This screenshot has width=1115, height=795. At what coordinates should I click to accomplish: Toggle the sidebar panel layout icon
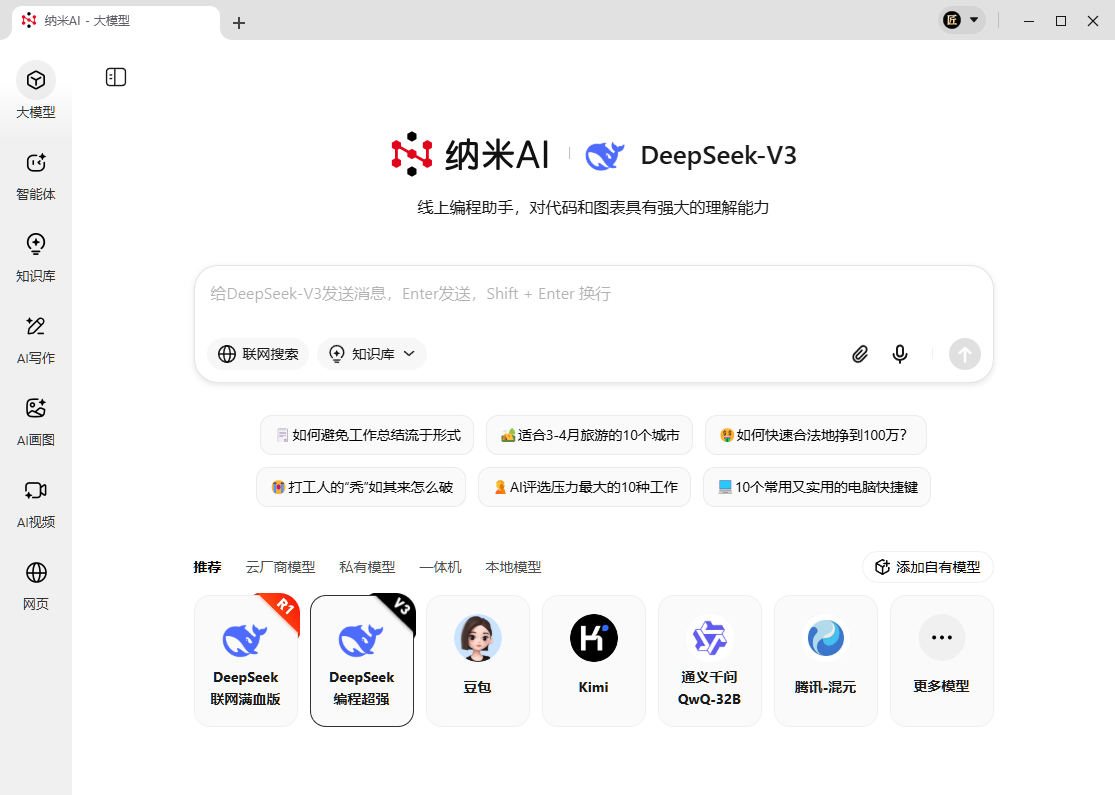[x=116, y=77]
